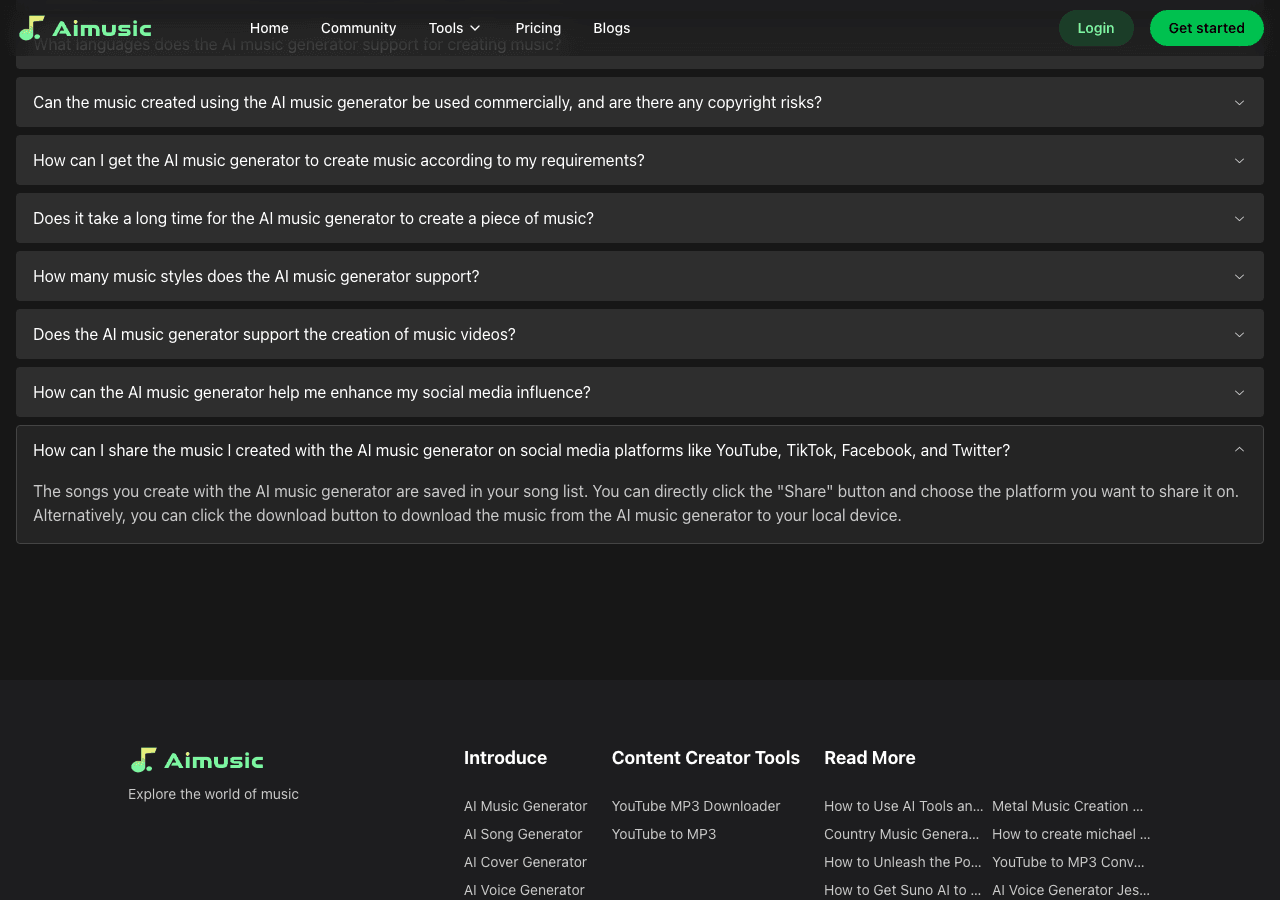Click up chevron on the share music row

(x=1239, y=450)
